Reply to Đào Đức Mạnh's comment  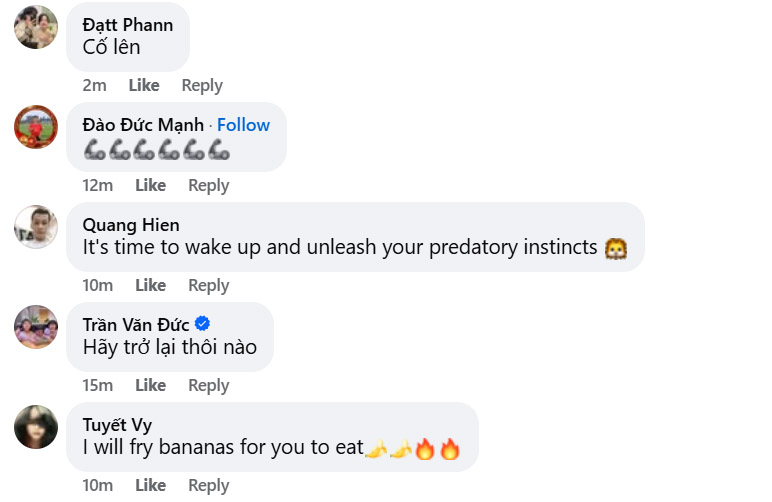tap(209, 186)
